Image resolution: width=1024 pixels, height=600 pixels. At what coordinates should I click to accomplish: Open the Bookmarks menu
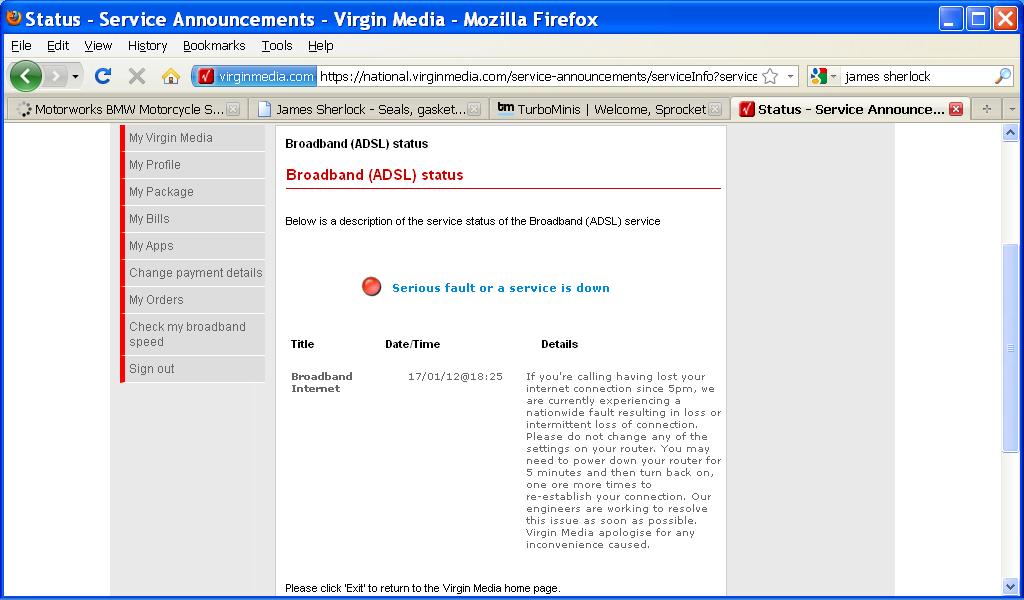214,46
